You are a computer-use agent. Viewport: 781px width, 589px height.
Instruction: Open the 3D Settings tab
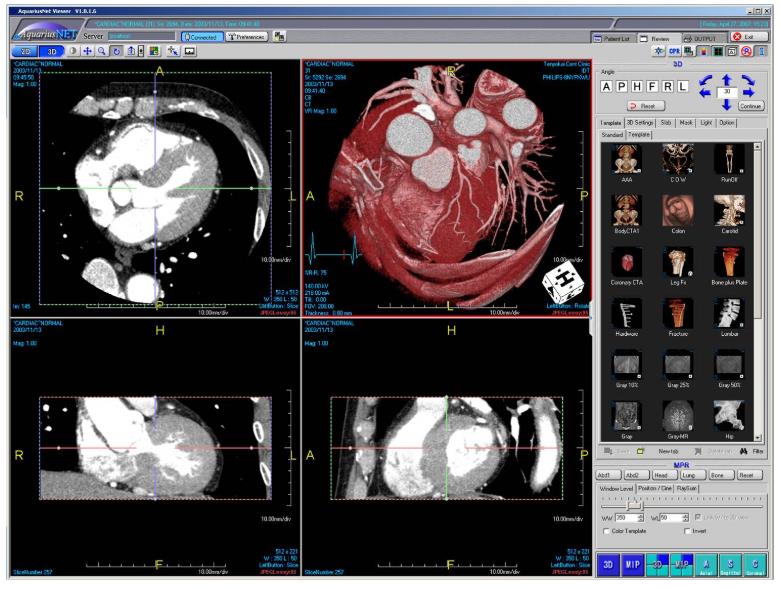pyautogui.click(x=641, y=122)
